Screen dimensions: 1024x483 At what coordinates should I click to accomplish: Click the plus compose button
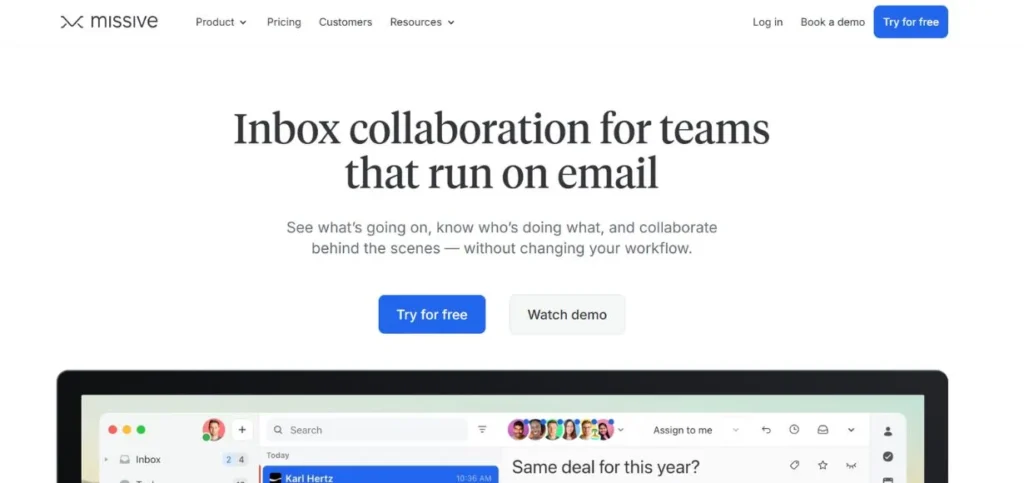(x=242, y=429)
